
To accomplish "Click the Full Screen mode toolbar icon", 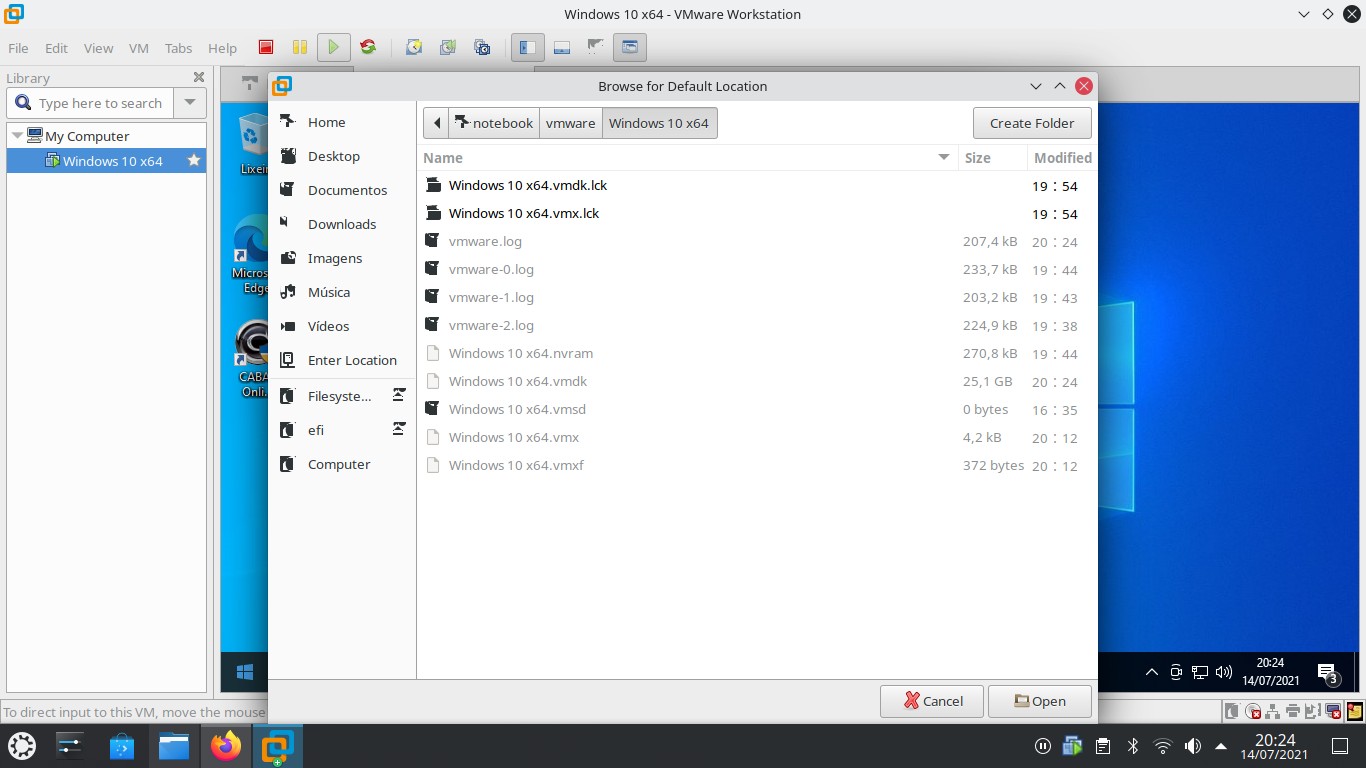I will 596,47.
